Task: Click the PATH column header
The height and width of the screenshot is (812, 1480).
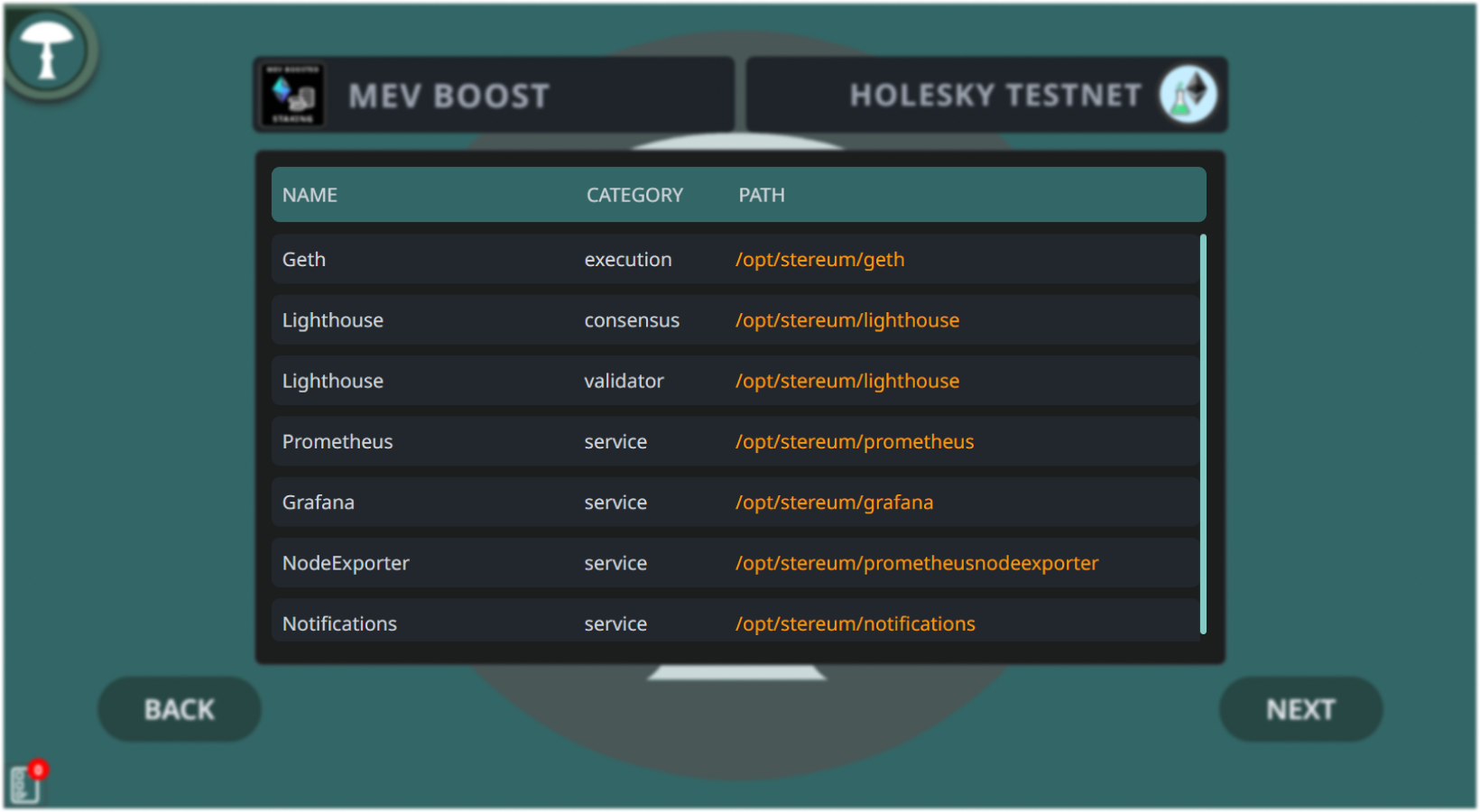Action: pyautogui.click(x=762, y=195)
